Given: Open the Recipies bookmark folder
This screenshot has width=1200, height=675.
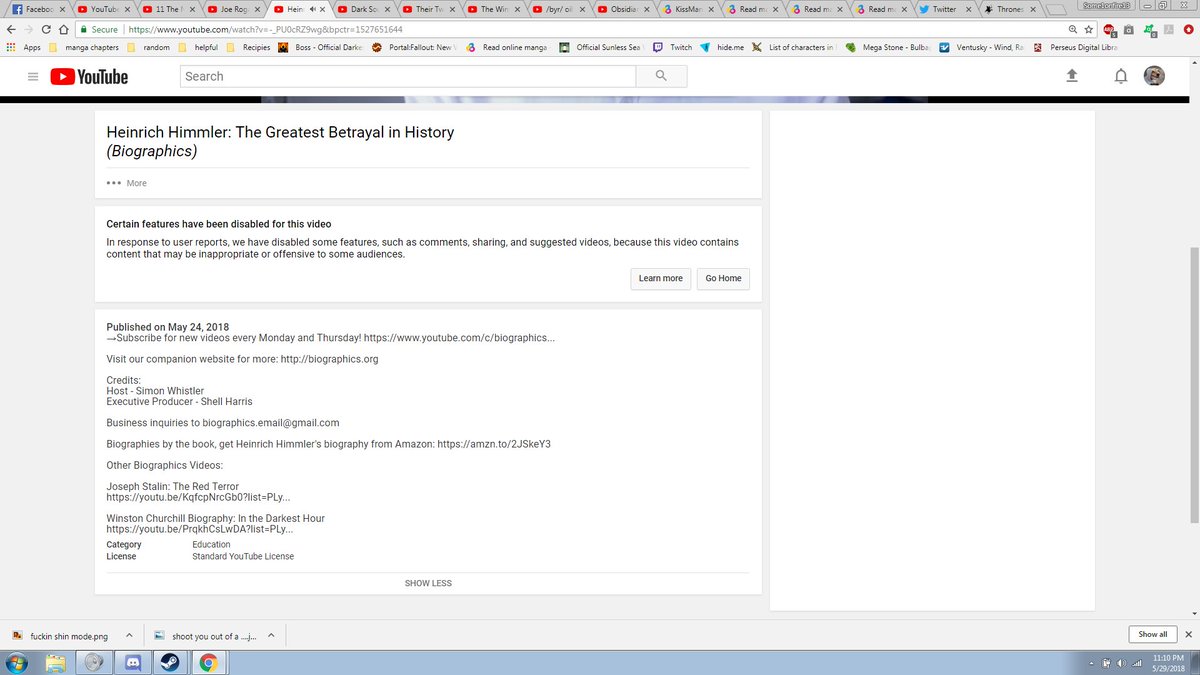Looking at the screenshot, I should click(248, 47).
